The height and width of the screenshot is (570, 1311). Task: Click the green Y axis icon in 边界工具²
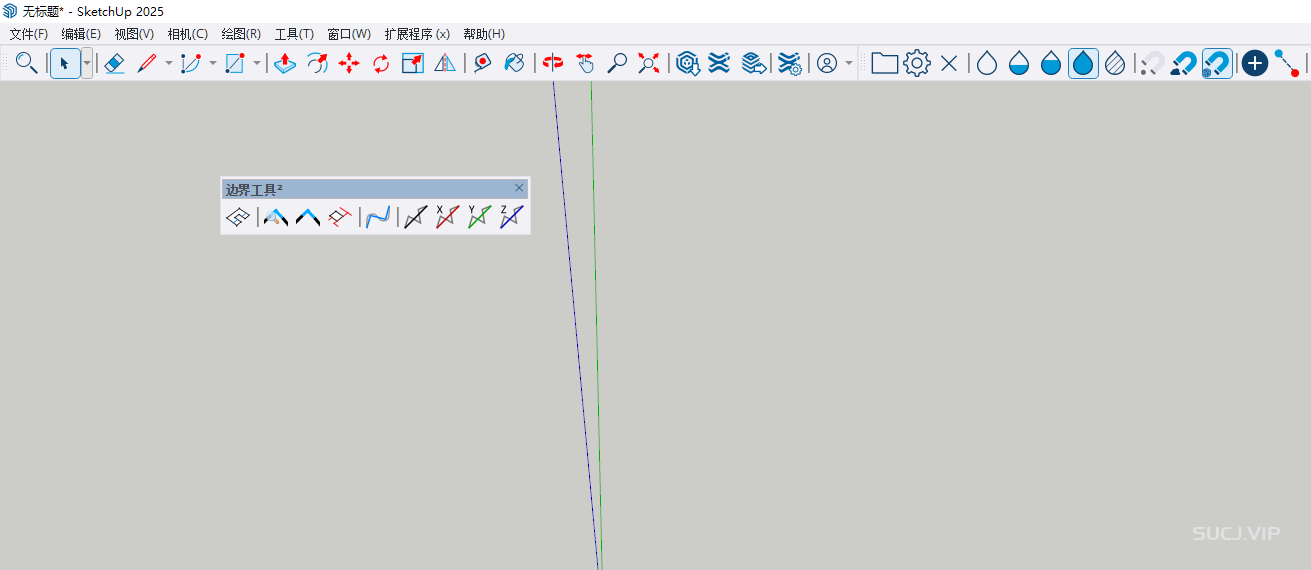point(480,217)
